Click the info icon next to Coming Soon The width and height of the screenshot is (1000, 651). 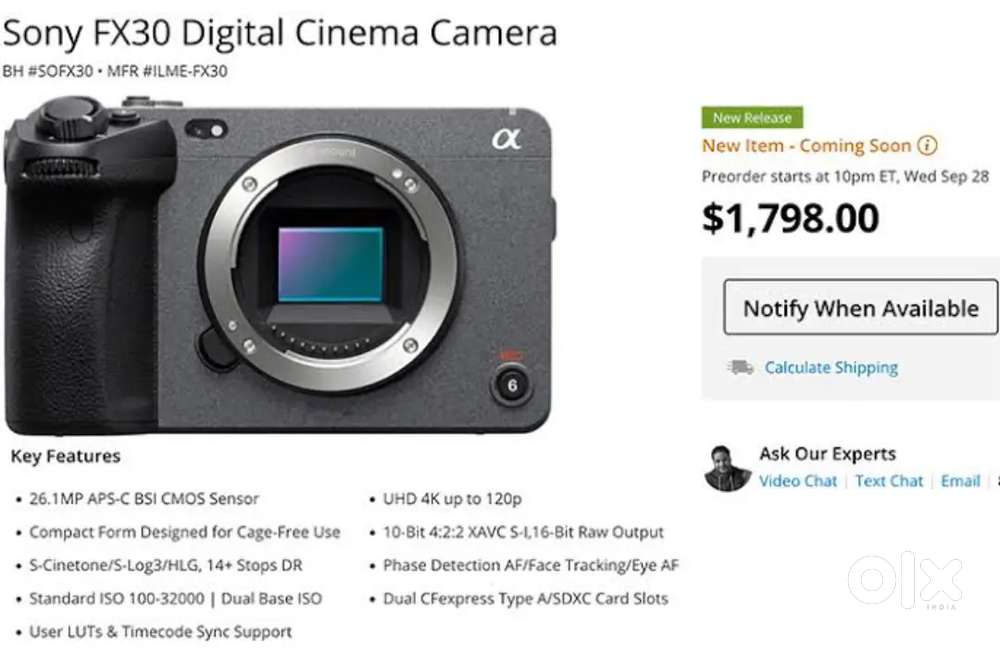tap(928, 145)
